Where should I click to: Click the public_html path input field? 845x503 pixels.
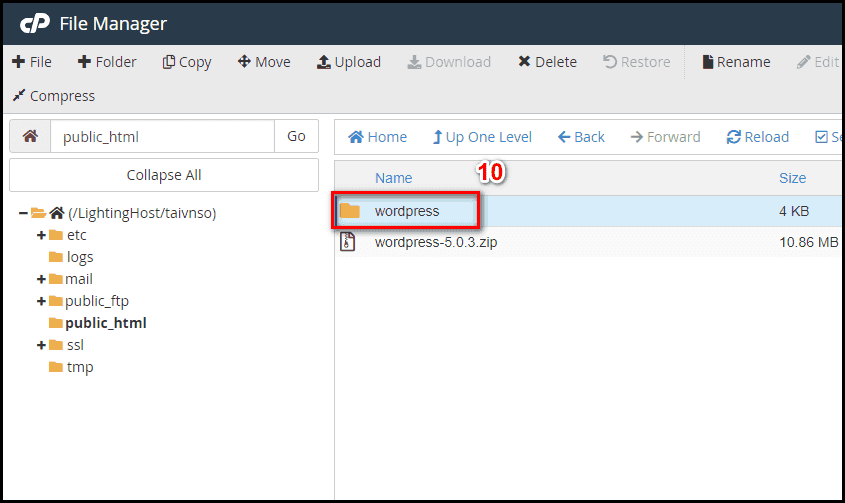162,136
